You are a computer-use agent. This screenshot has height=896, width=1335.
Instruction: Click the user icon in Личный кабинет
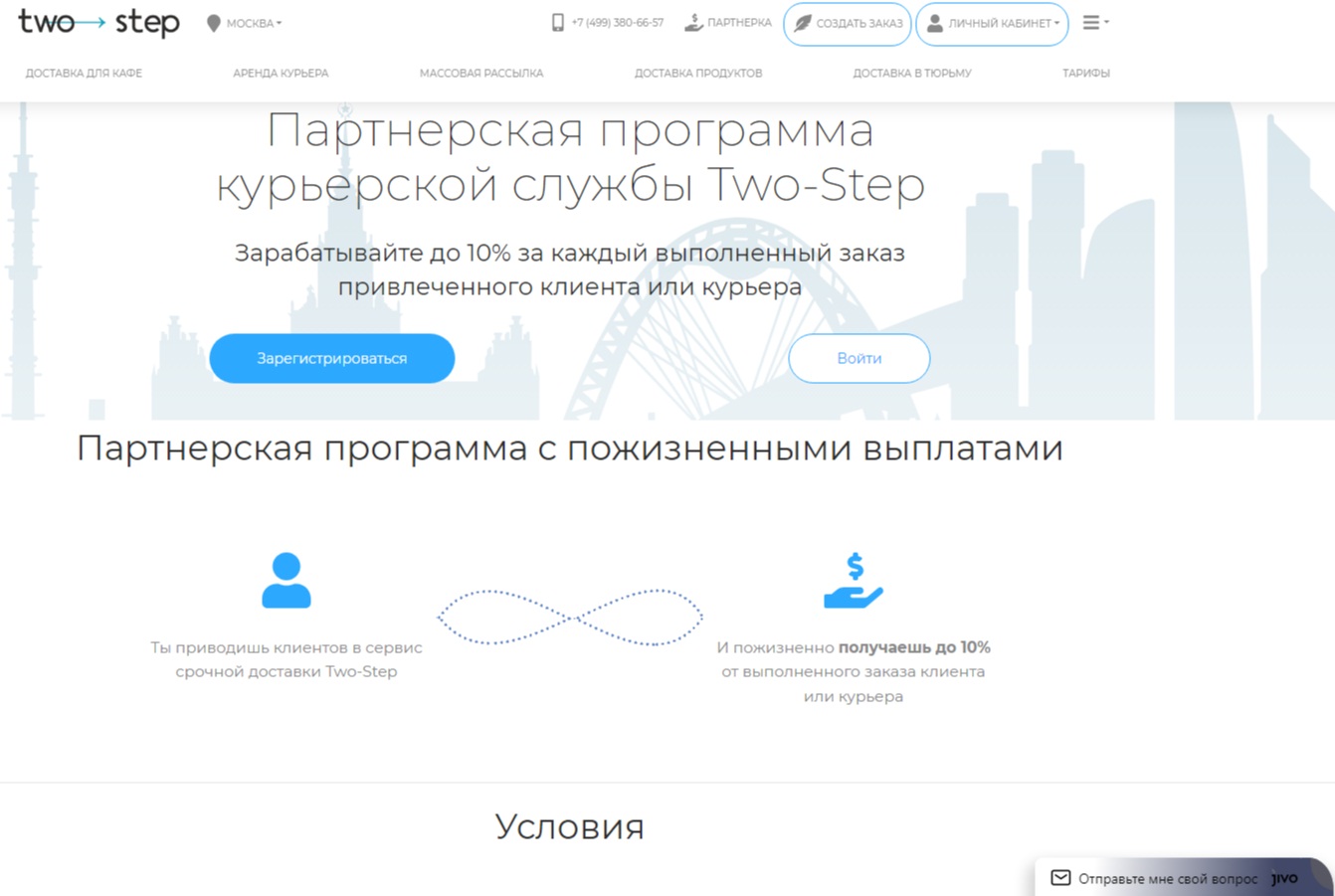point(935,23)
